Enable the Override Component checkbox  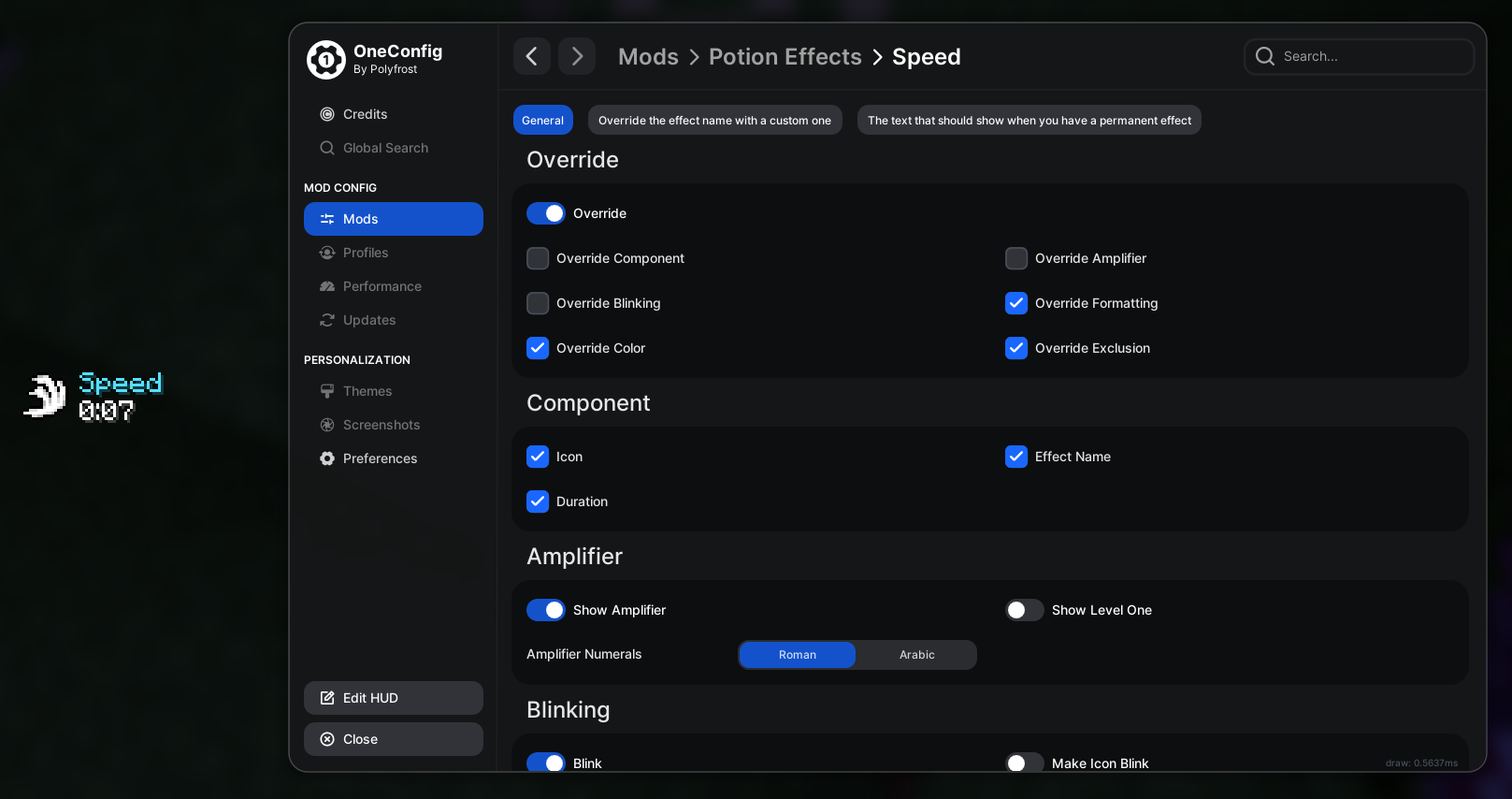538,258
